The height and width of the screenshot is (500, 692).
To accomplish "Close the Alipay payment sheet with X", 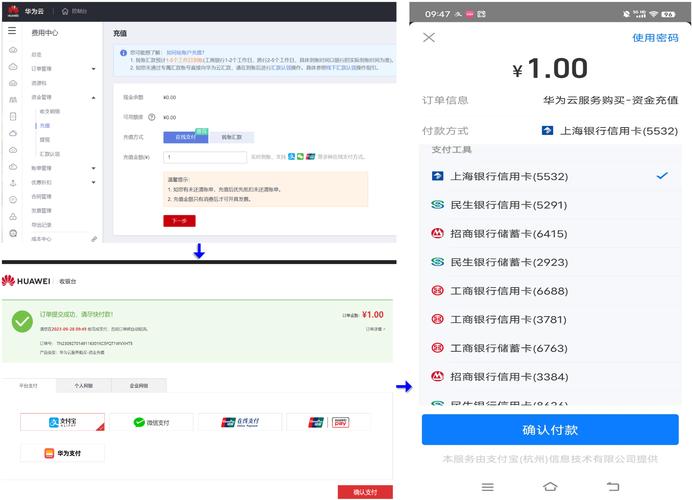I will 429,38.
